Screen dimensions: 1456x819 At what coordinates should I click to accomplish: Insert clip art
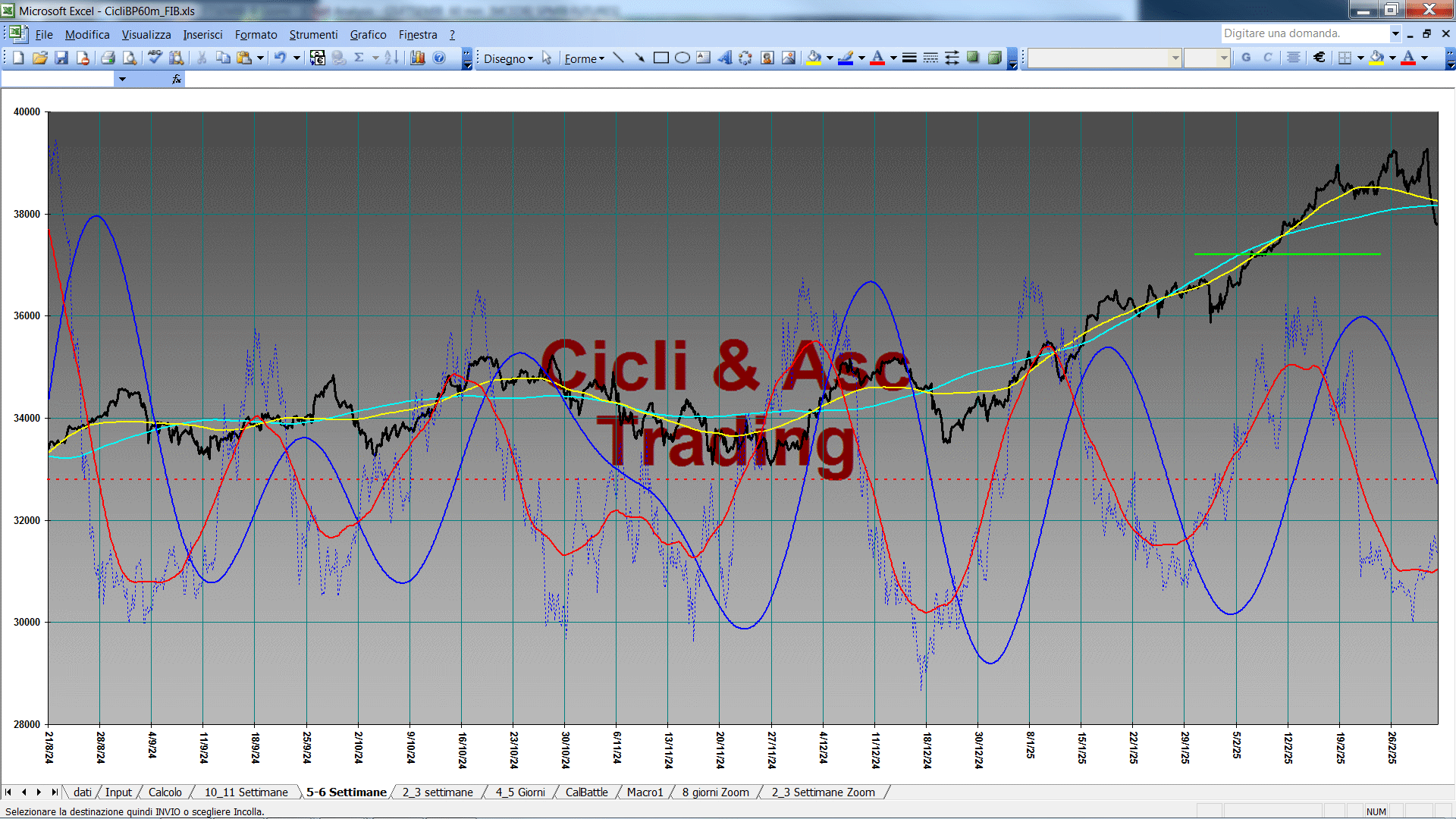click(x=767, y=58)
